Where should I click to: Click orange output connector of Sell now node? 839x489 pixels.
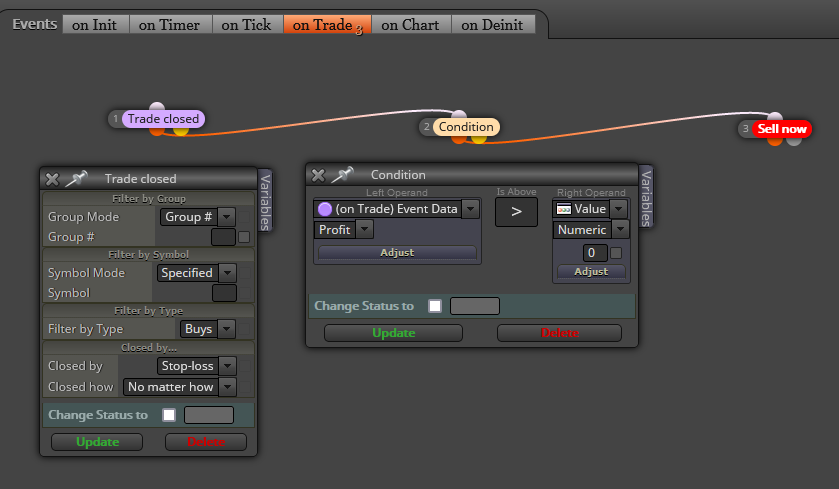pyautogui.click(x=775, y=141)
